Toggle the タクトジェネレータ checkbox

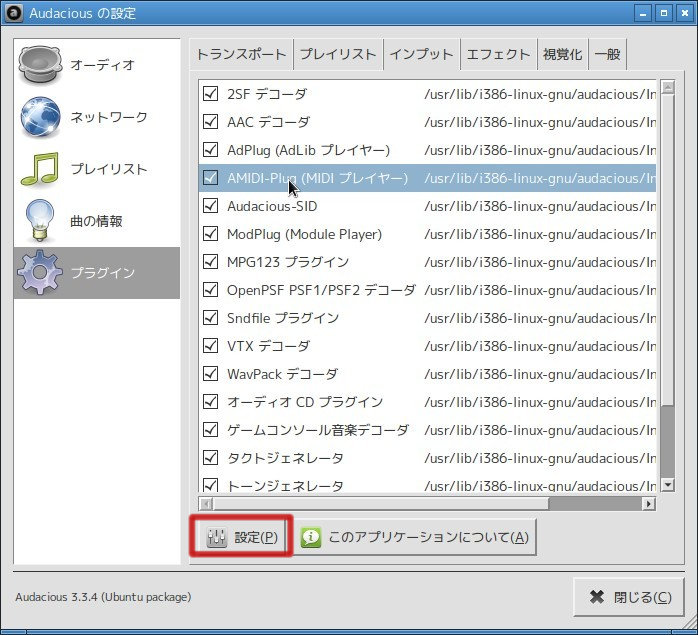(x=210, y=457)
